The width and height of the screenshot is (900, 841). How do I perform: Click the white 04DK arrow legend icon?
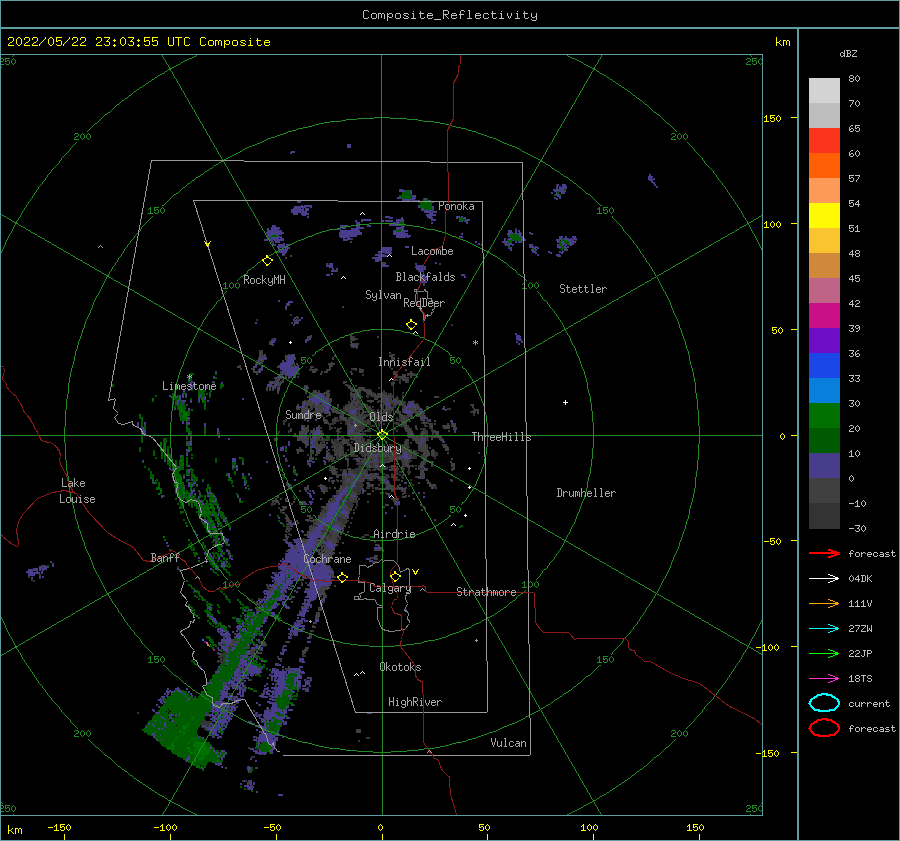pos(824,578)
